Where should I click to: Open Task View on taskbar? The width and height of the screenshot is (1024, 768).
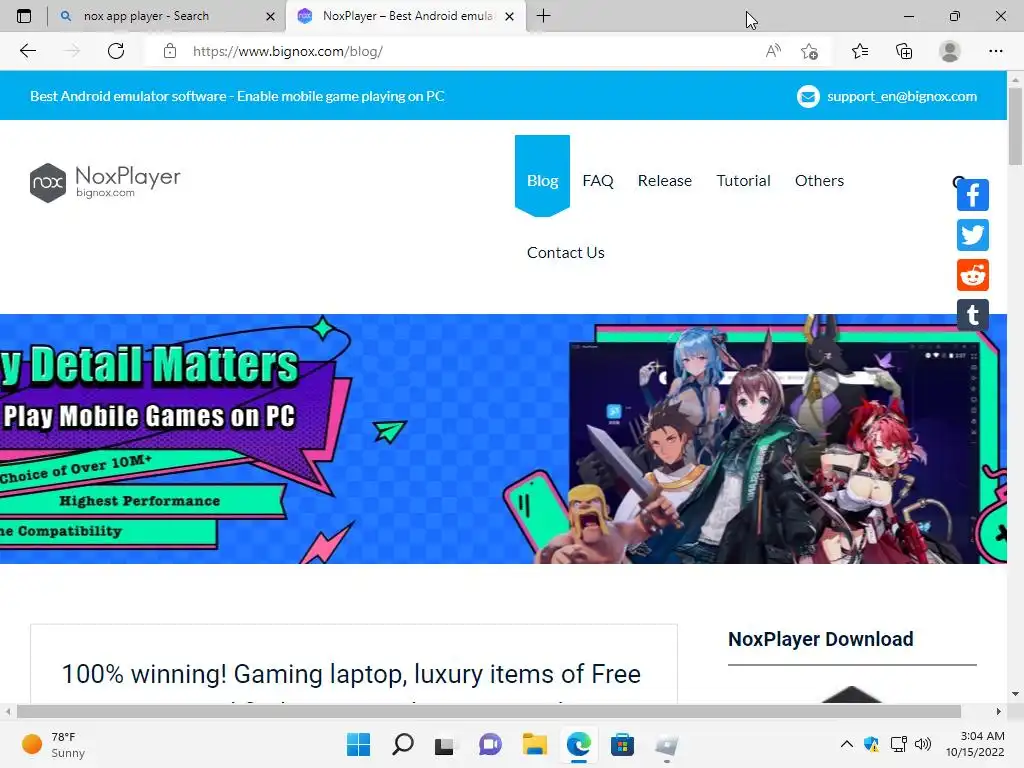[445, 744]
